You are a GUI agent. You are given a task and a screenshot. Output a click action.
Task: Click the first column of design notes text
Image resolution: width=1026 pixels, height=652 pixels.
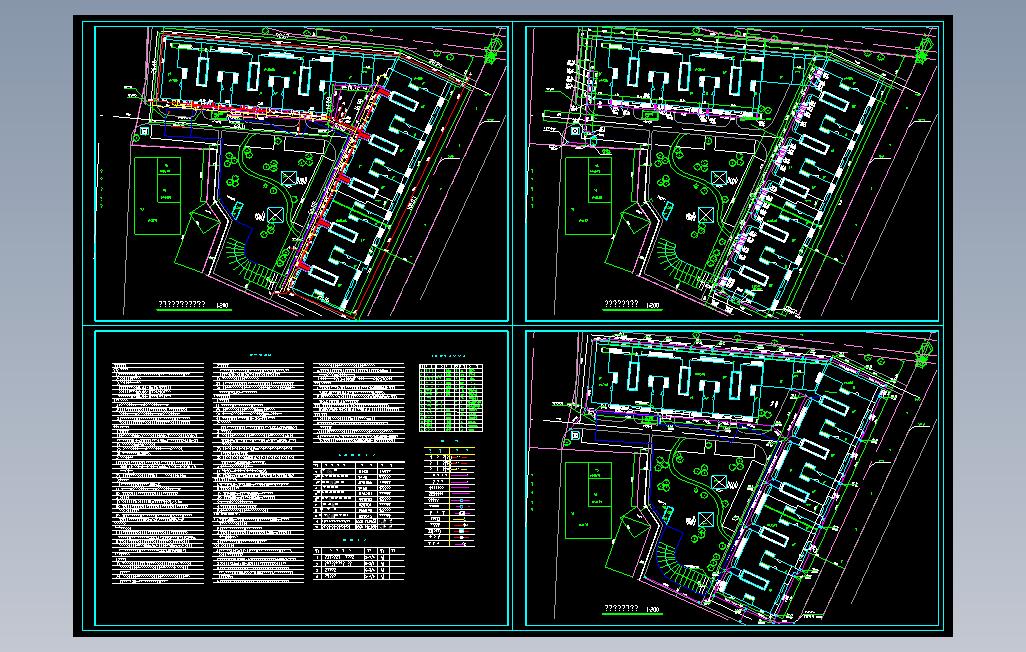158,473
